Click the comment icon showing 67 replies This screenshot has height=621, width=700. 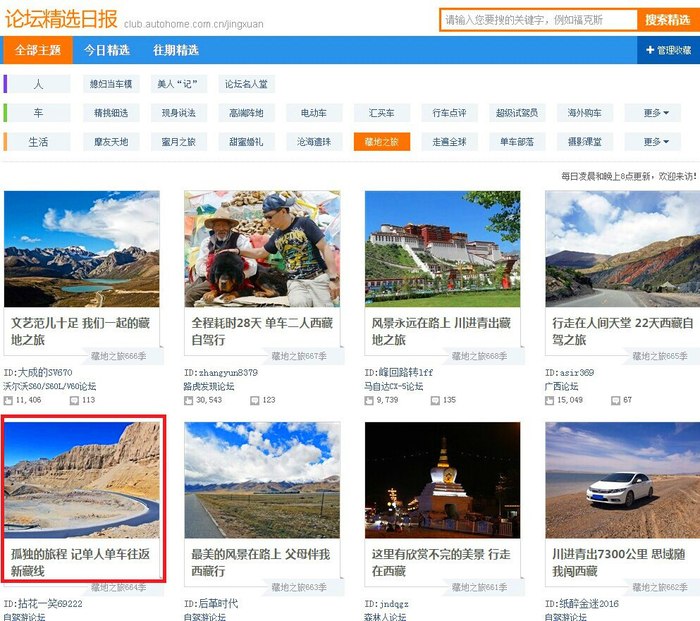(615, 400)
